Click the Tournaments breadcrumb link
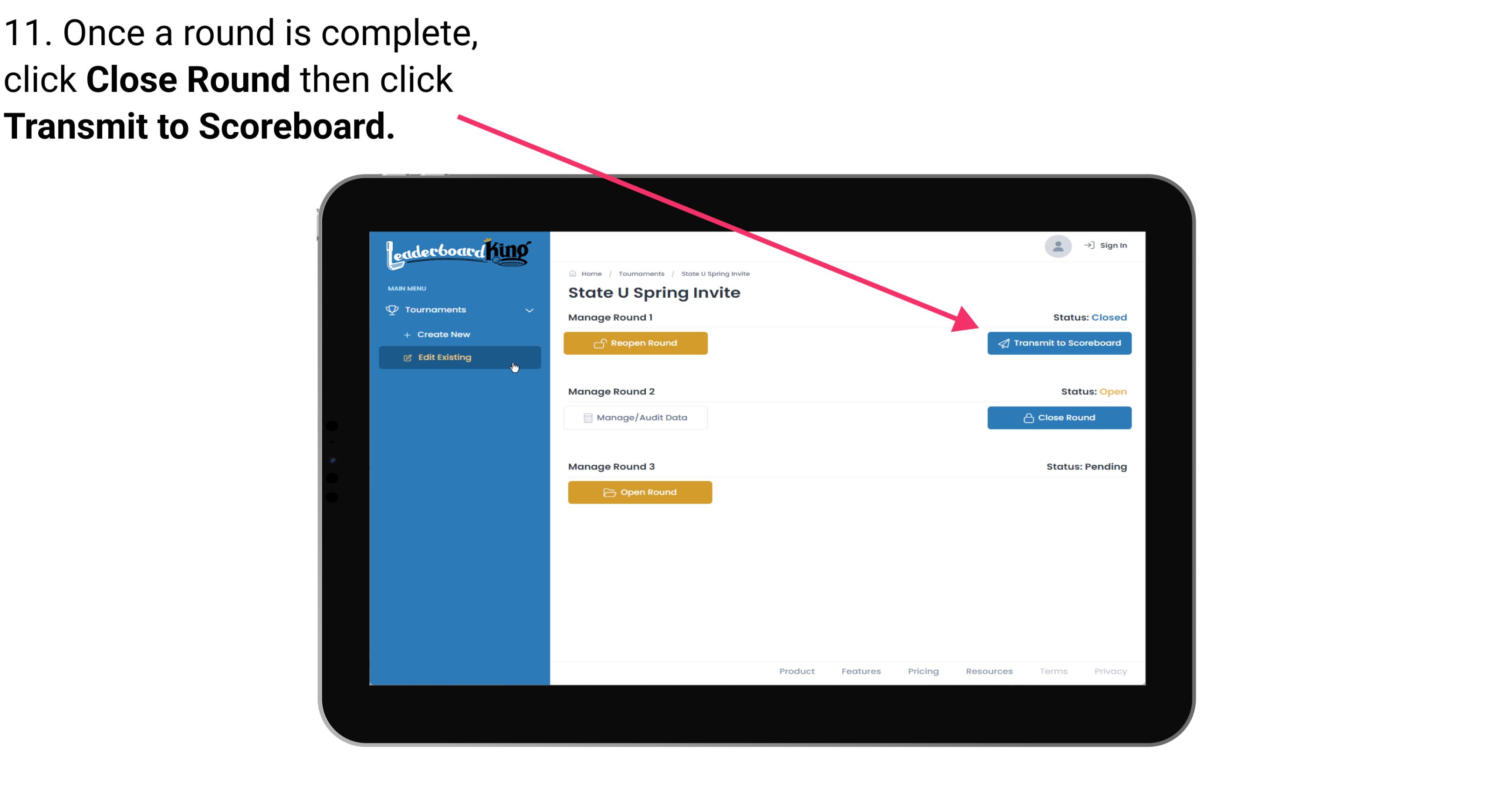Screen dimensions: 1510x812 [x=640, y=273]
